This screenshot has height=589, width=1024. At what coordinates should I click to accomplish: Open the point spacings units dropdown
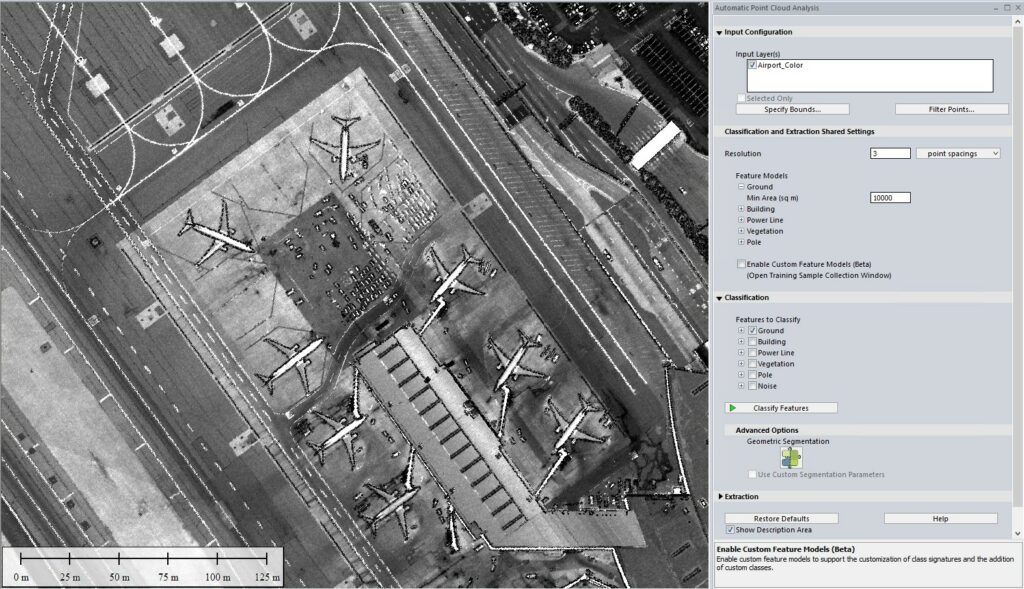(958, 153)
